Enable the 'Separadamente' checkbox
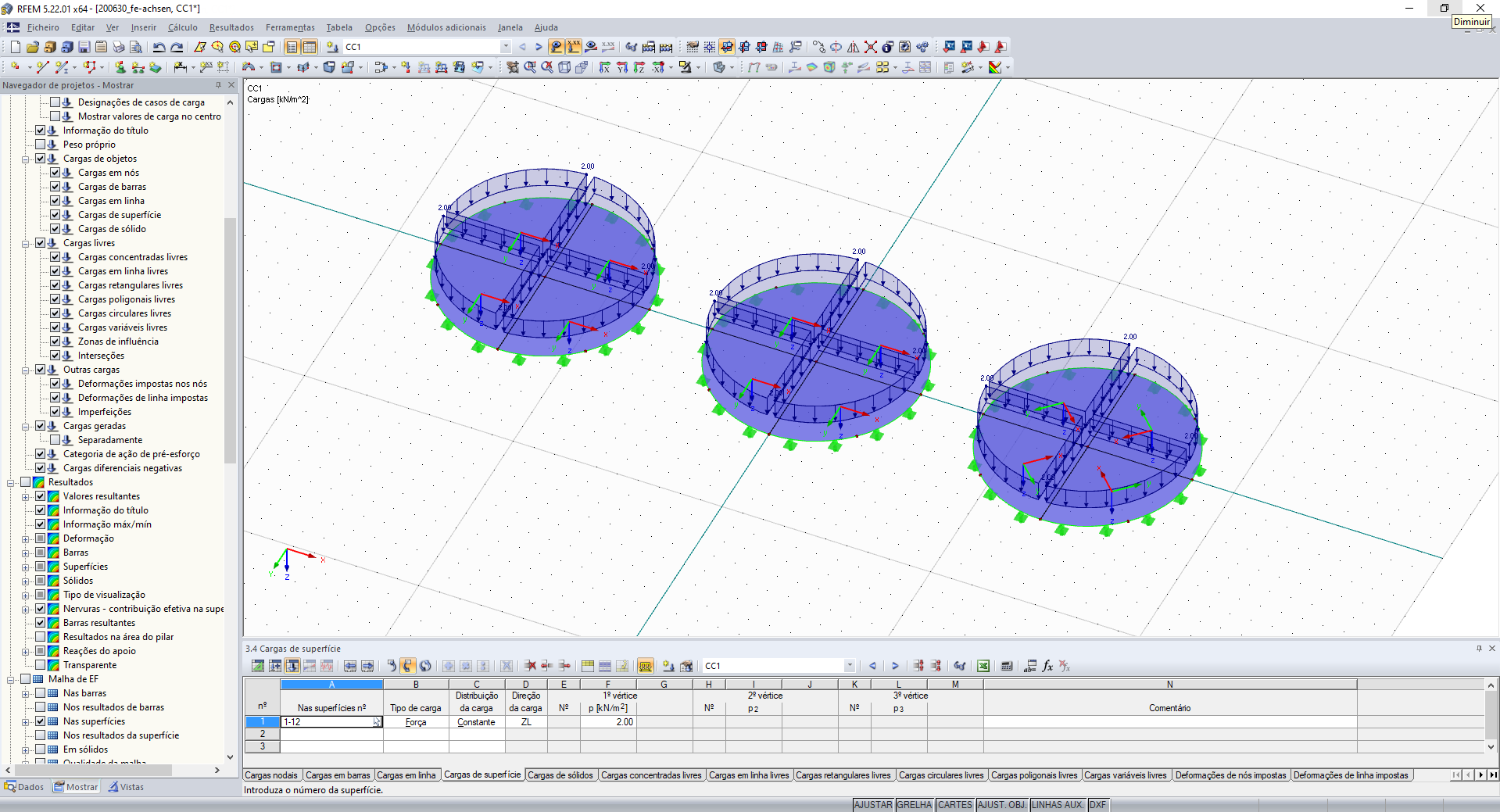 pyautogui.click(x=55, y=440)
